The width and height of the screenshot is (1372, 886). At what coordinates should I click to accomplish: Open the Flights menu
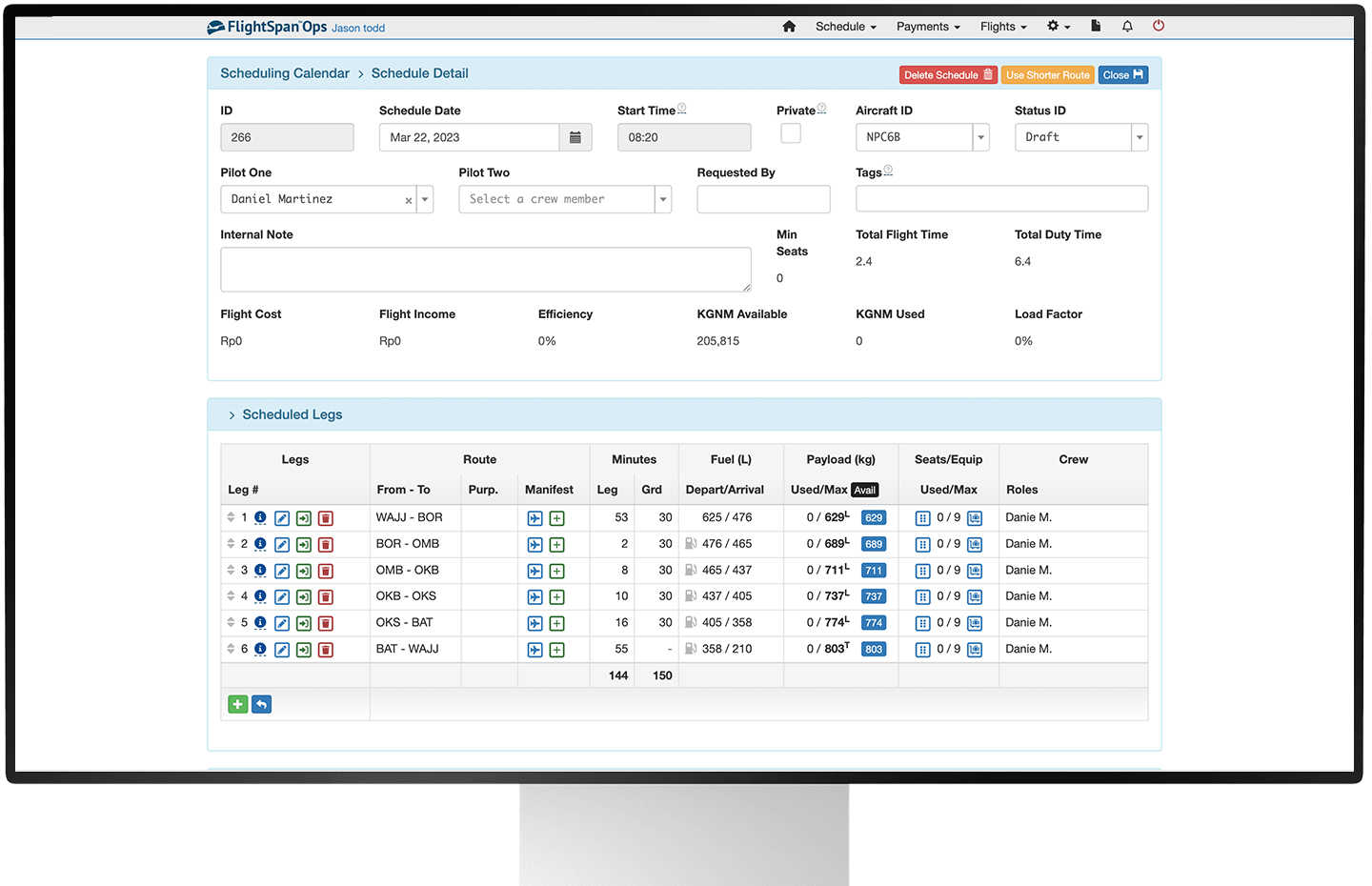(x=1003, y=27)
